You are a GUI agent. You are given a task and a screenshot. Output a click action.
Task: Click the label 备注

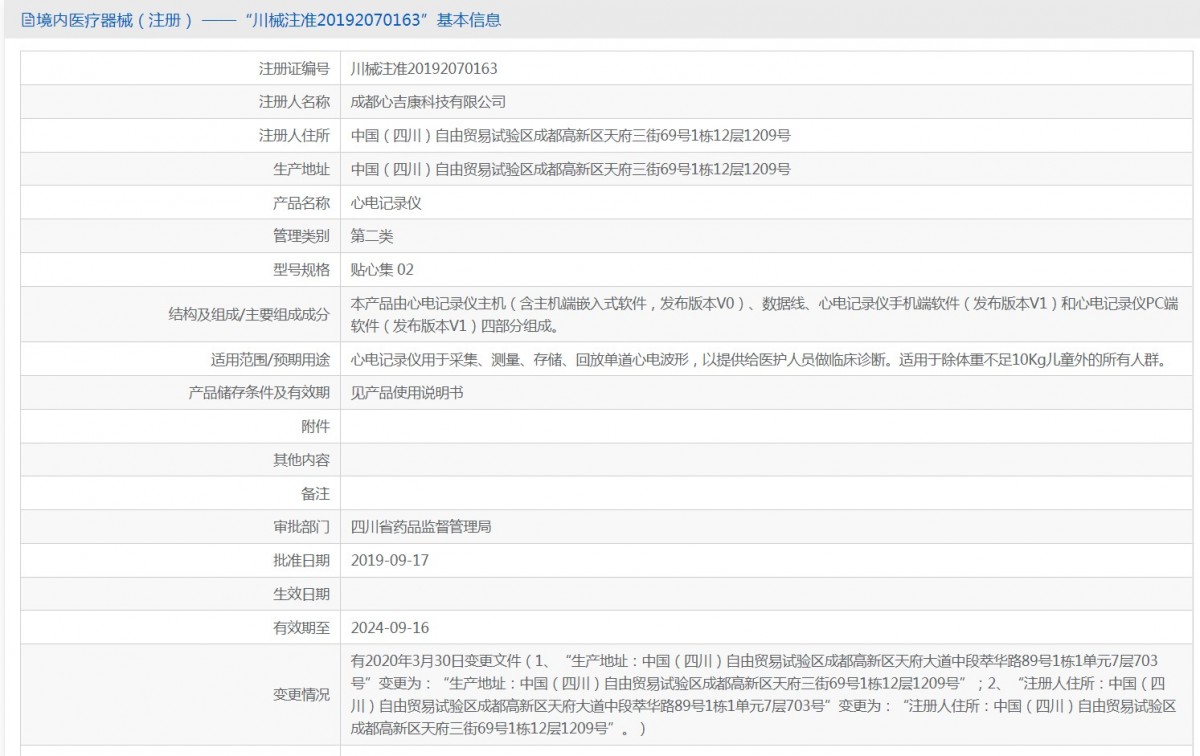(315, 494)
